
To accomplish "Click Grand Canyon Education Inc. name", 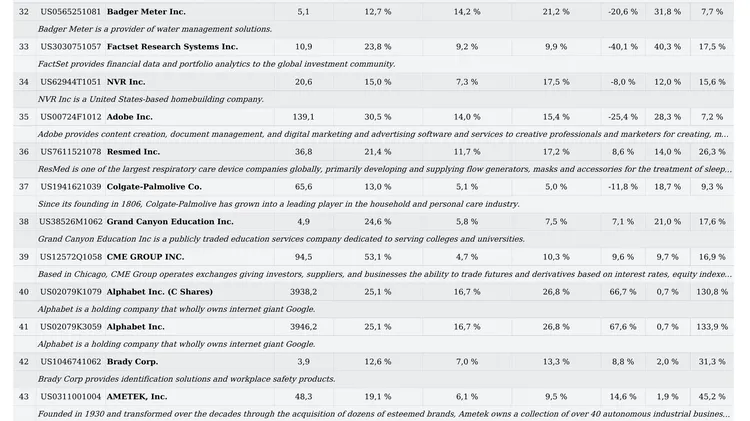I will pos(170,221).
